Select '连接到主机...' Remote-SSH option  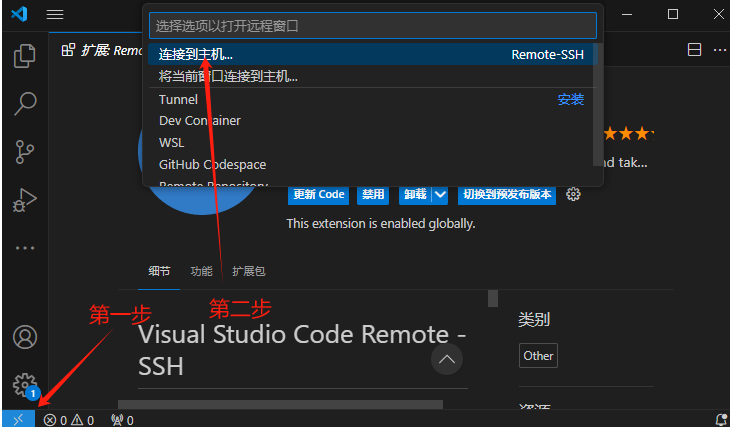click(373, 55)
